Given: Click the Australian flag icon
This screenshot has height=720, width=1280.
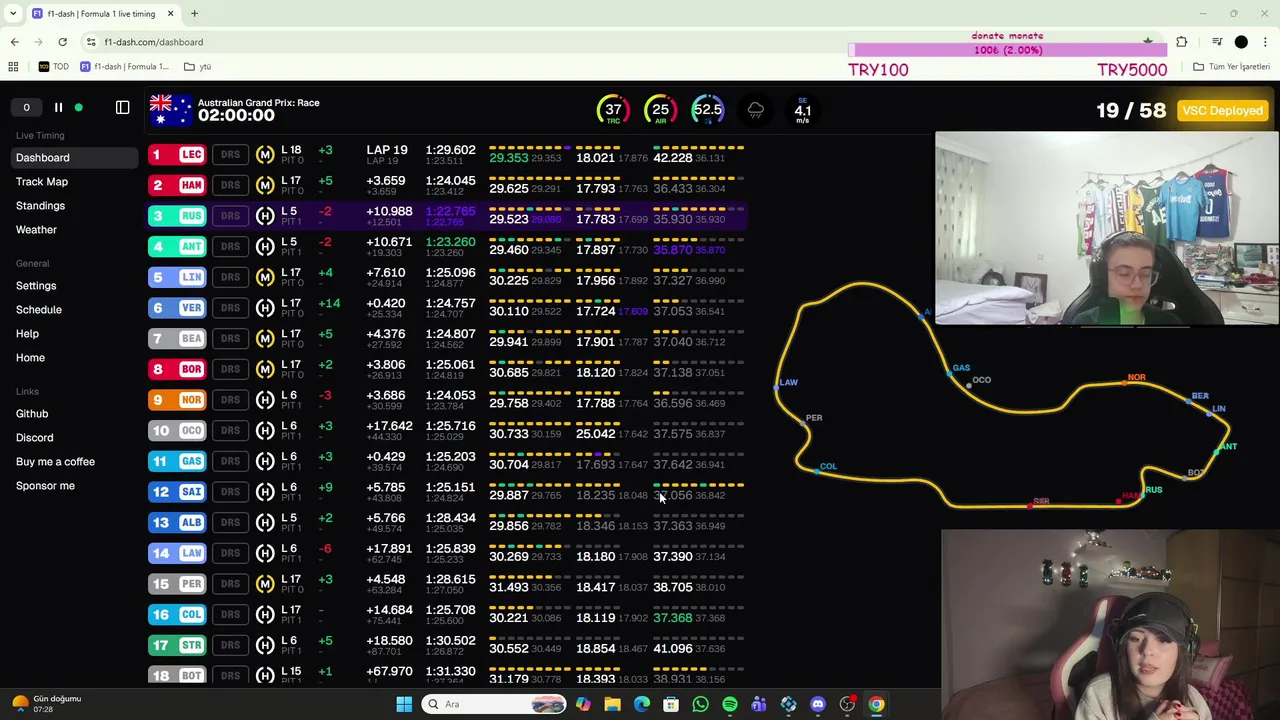Looking at the screenshot, I should [x=170, y=110].
